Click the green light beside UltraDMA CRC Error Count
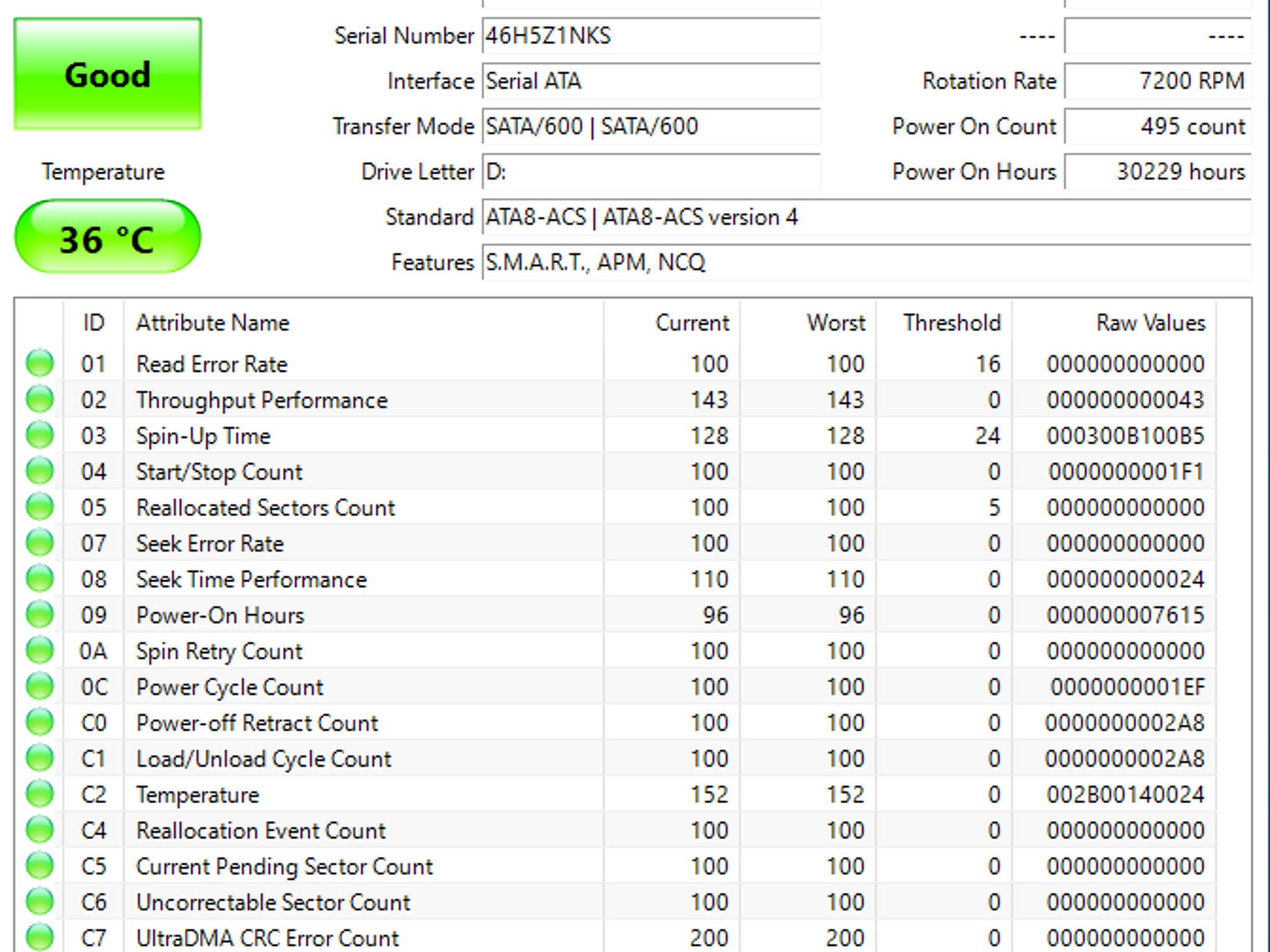The image size is (1270, 952). click(x=38, y=937)
